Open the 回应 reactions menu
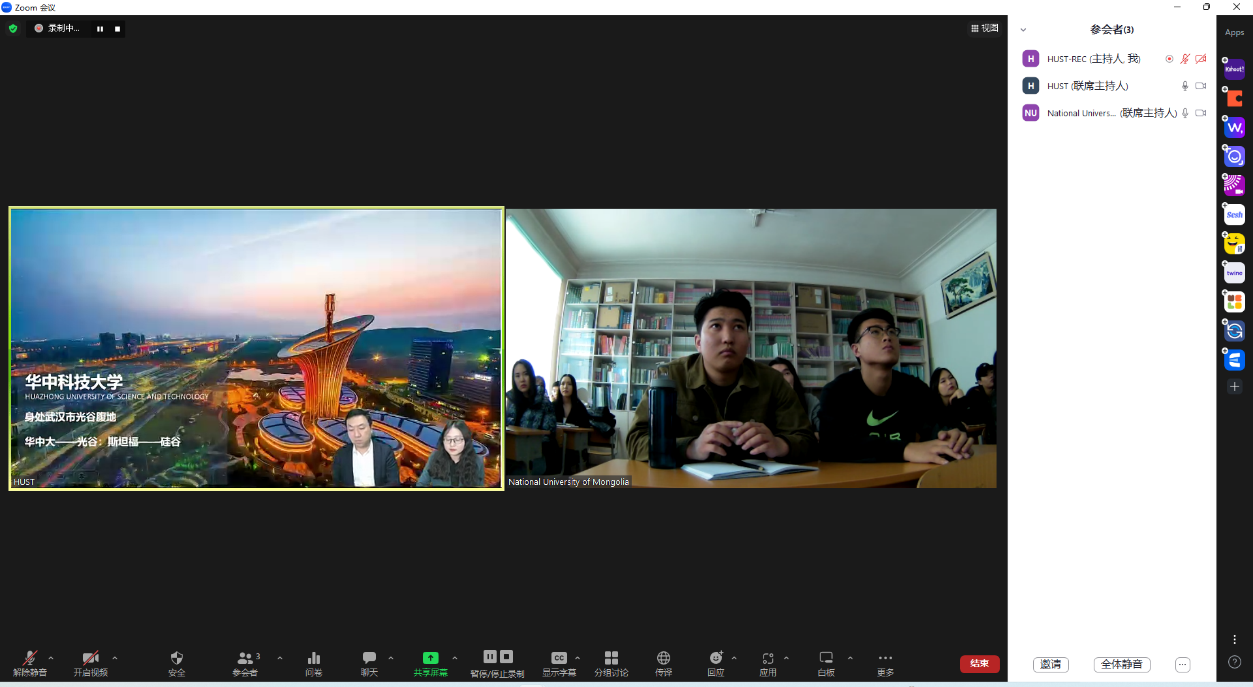The image size is (1253, 687). point(716,662)
